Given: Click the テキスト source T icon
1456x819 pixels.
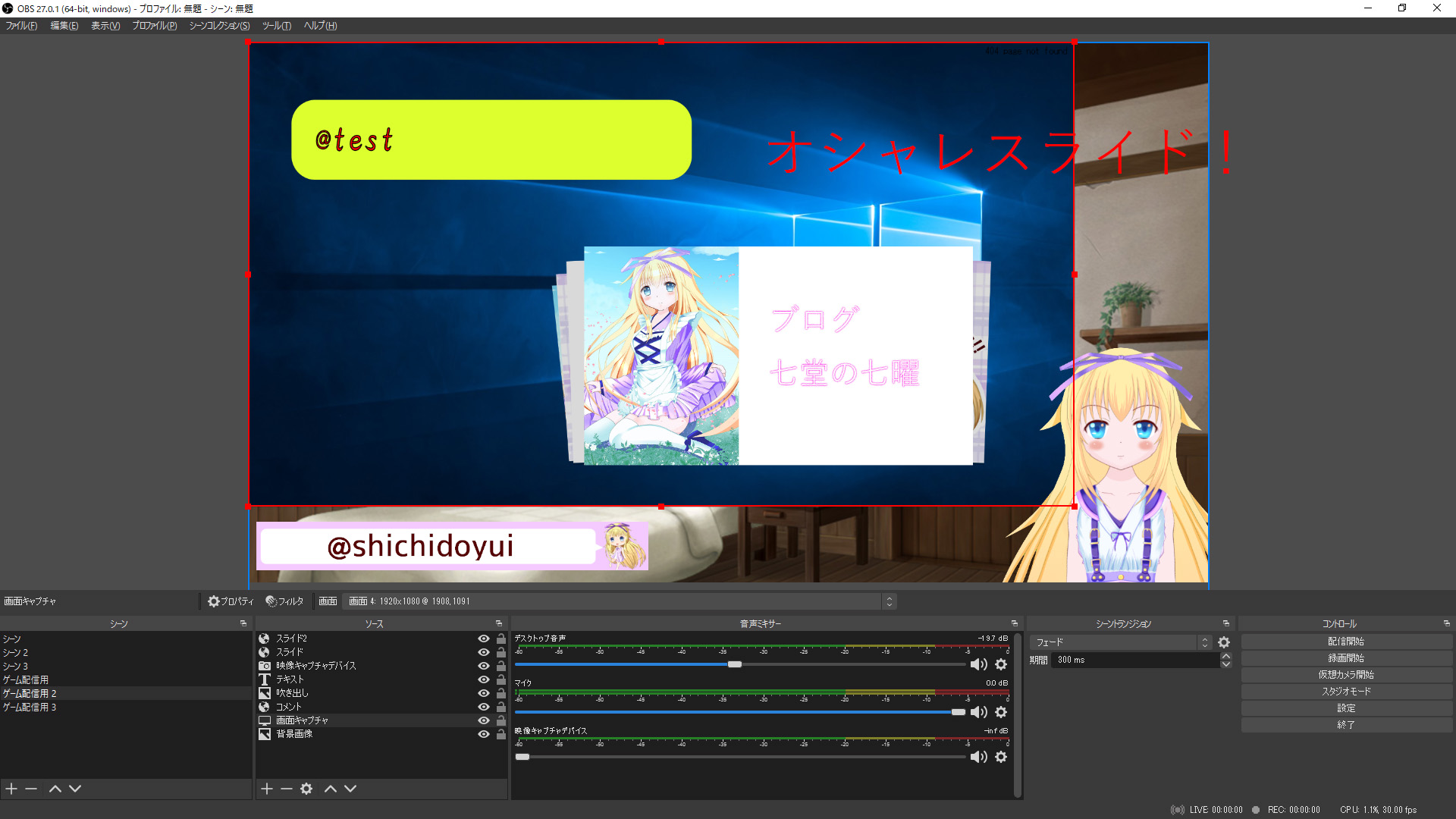Looking at the screenshot, I should click(264, 679).
